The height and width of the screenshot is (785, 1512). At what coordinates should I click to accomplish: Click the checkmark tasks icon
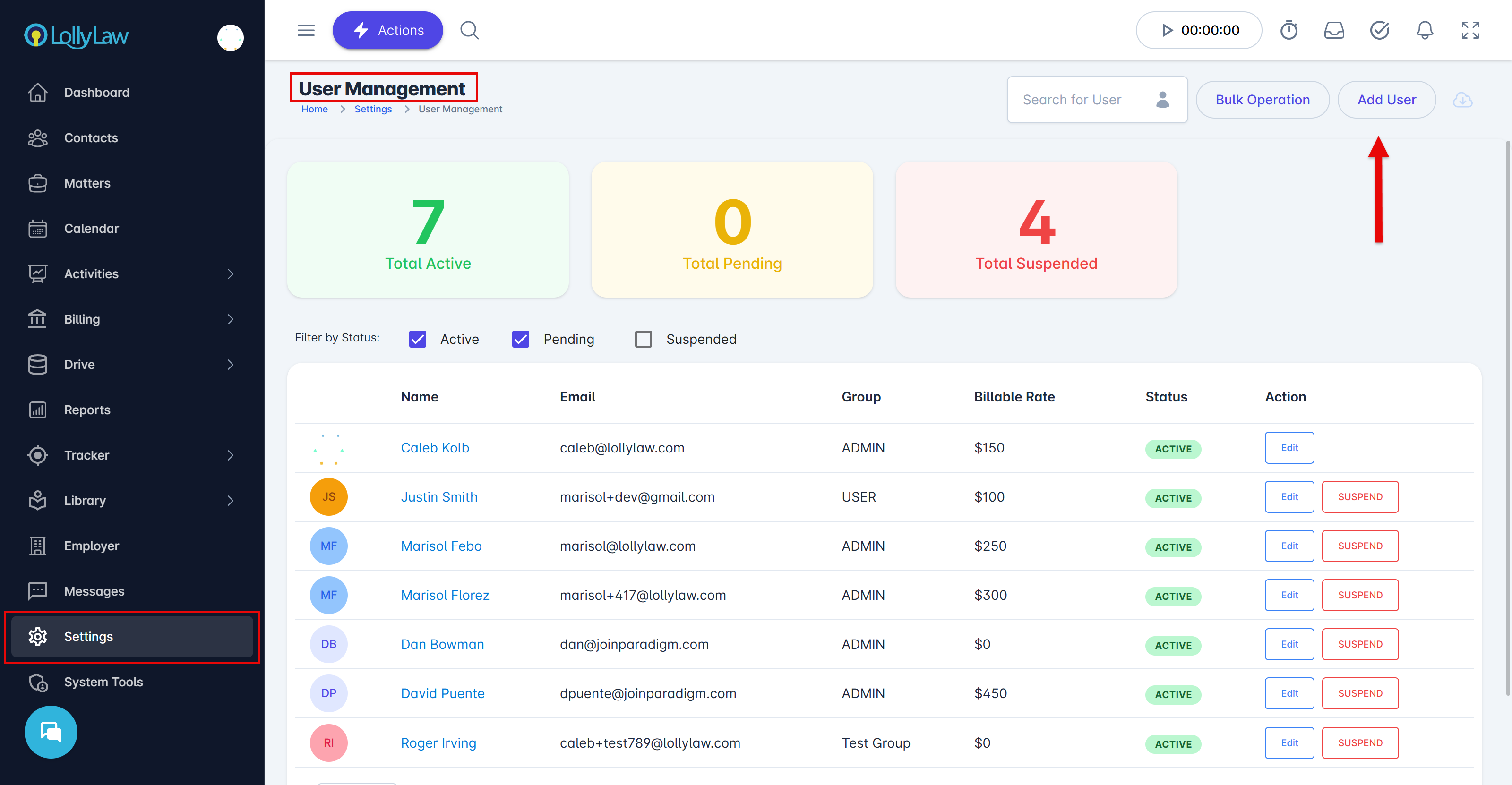(1379, 30)
